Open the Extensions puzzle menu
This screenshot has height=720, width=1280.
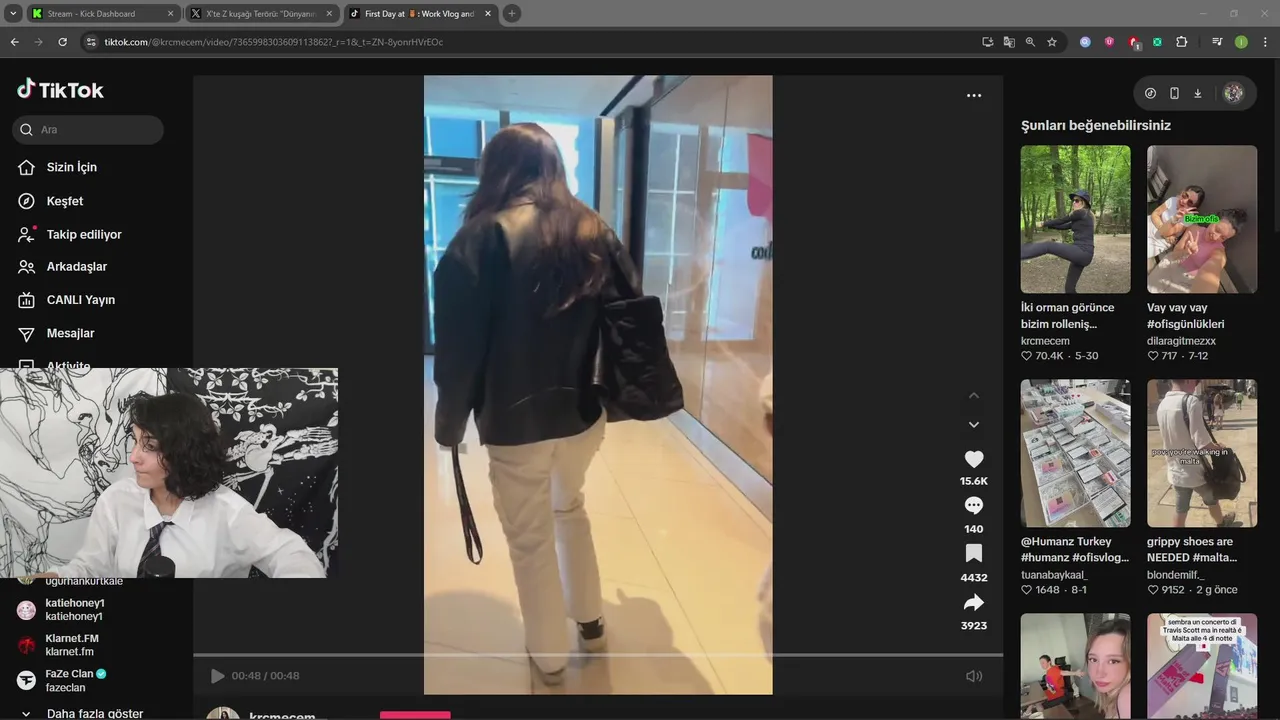pos(1181,42)
